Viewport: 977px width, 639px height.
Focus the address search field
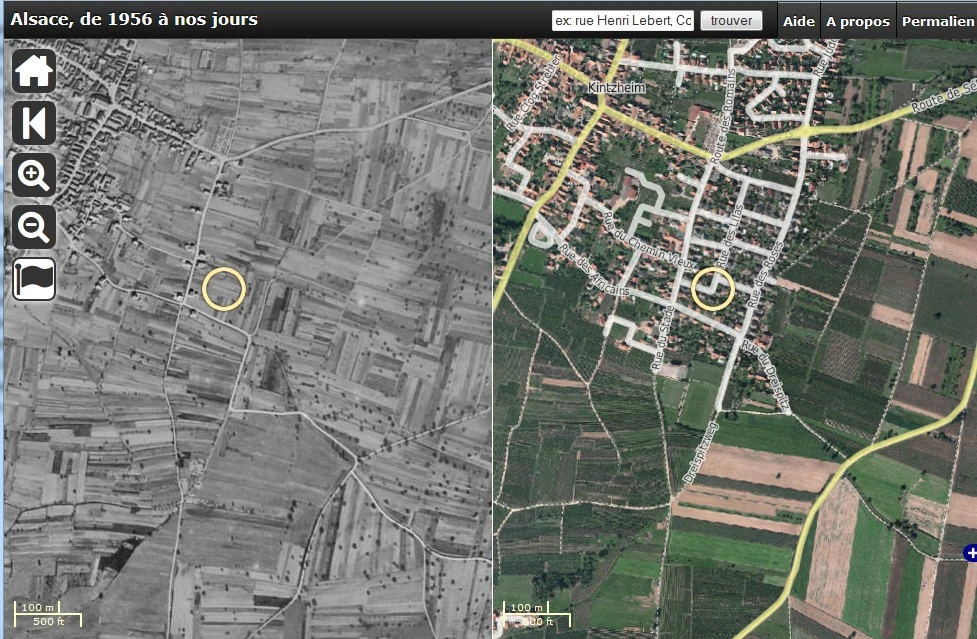622,21
